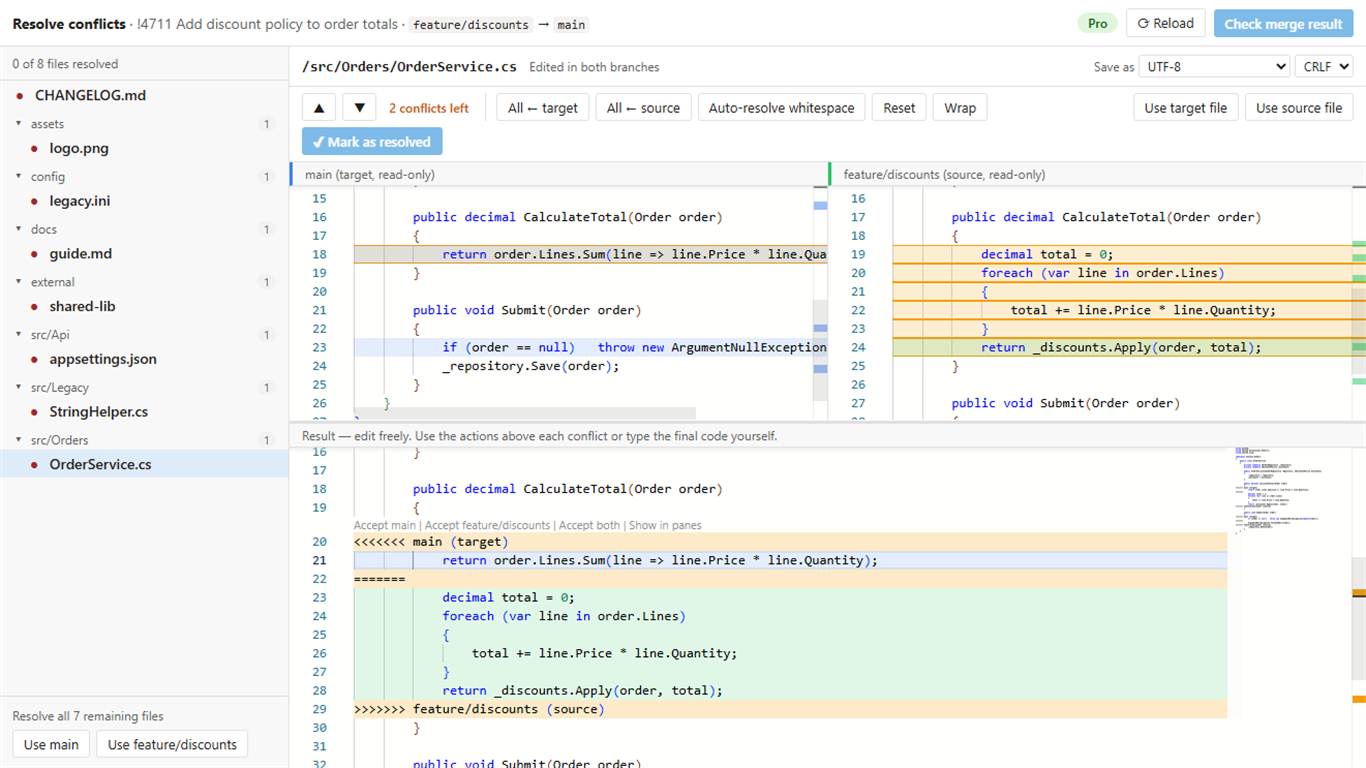Click Mark as resolved button
The width and height of the screenshot is (1366, 768).
[372, 142]
